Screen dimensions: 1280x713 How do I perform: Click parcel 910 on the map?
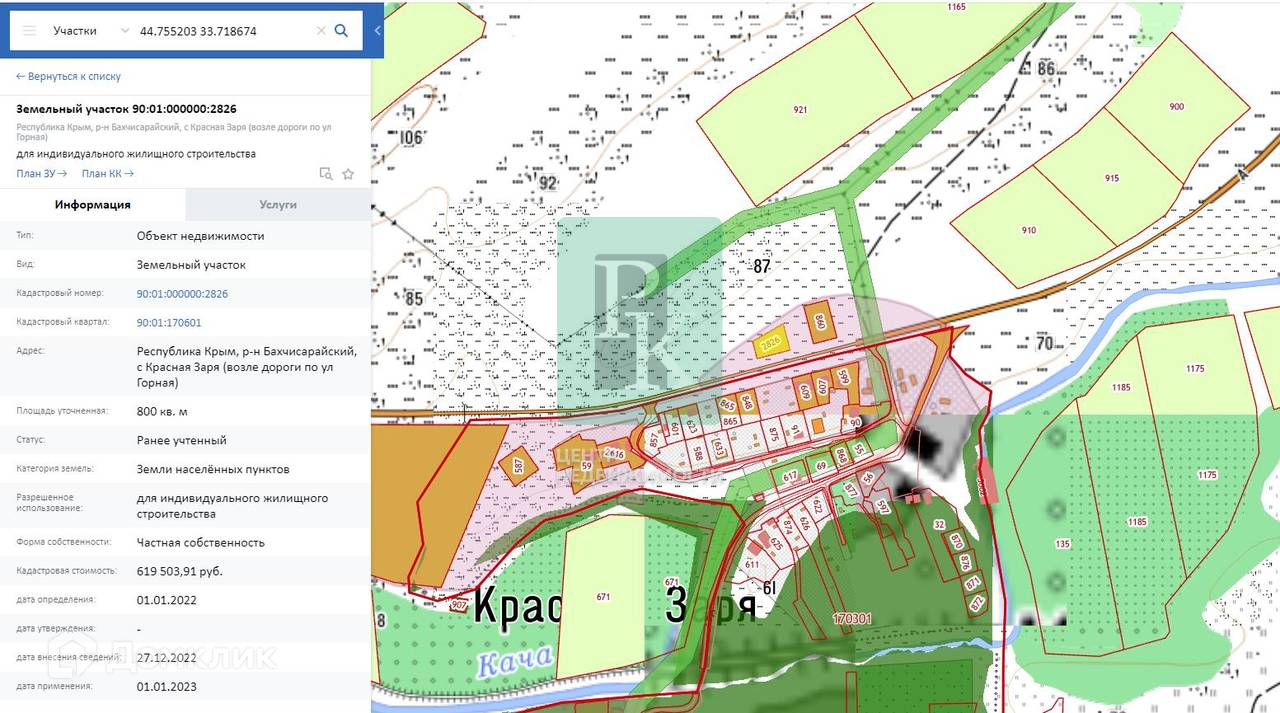tap(1030, 230)
